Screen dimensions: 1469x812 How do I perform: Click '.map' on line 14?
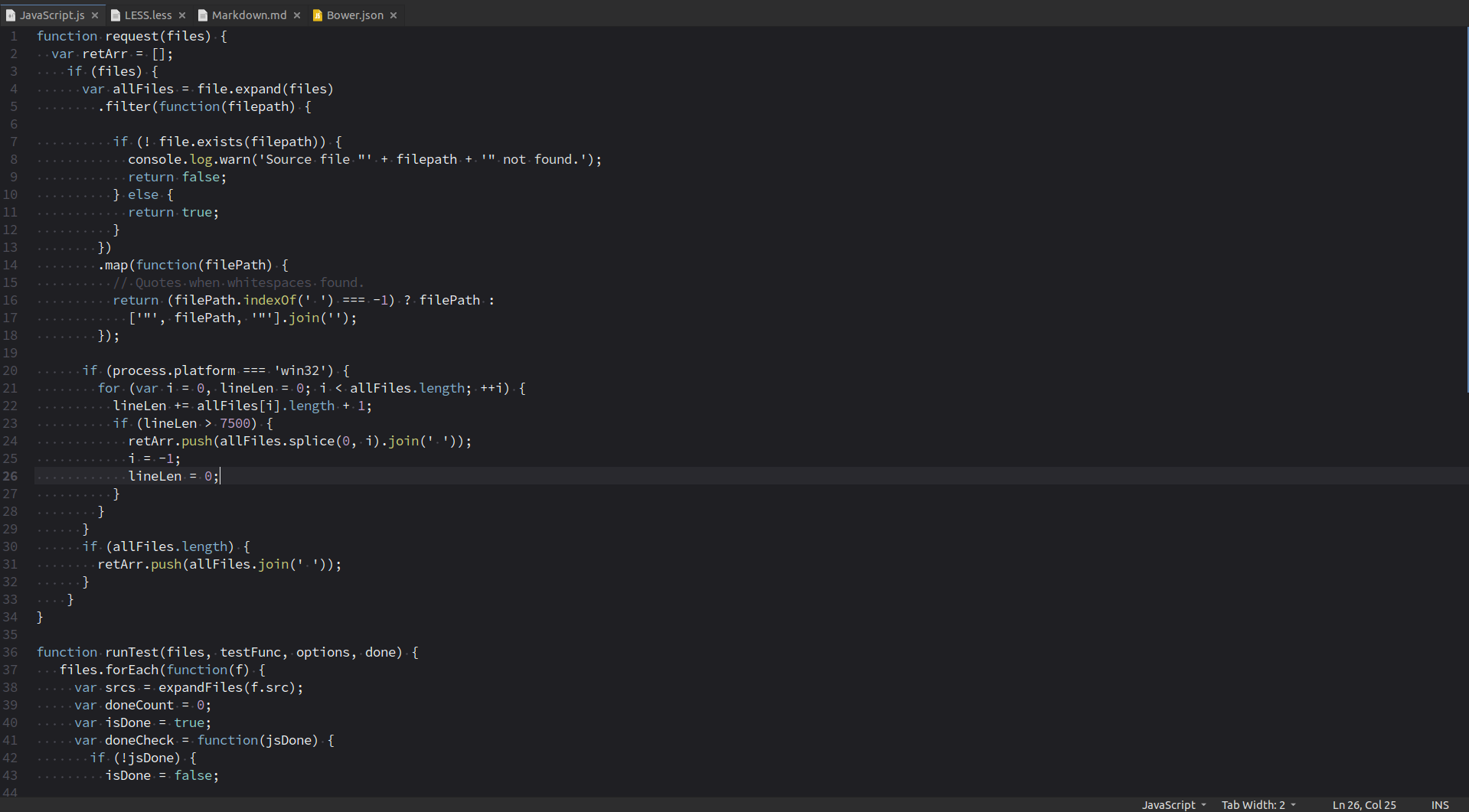coord(113,265)
